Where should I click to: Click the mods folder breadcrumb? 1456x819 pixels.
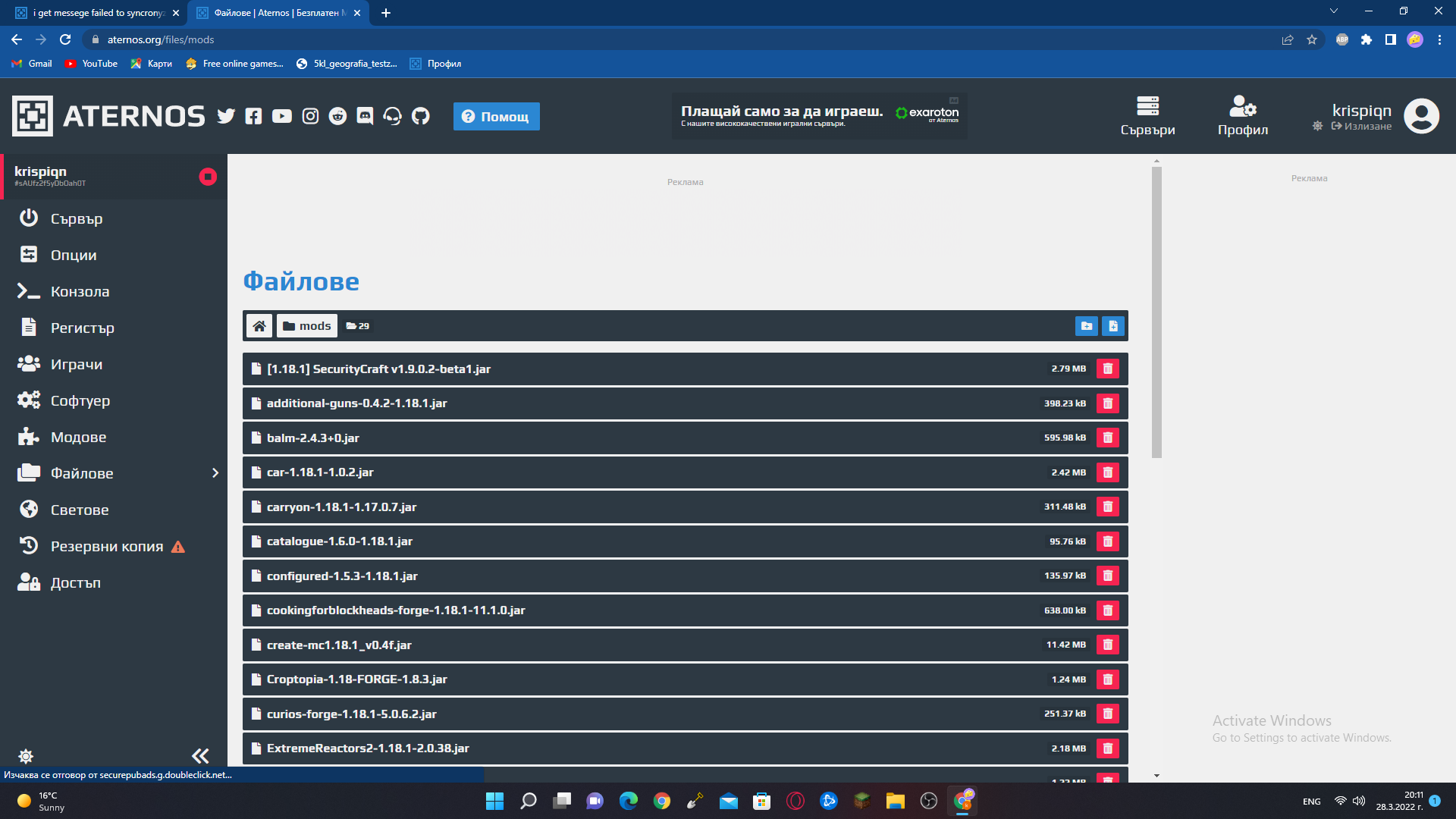[307, 326]
